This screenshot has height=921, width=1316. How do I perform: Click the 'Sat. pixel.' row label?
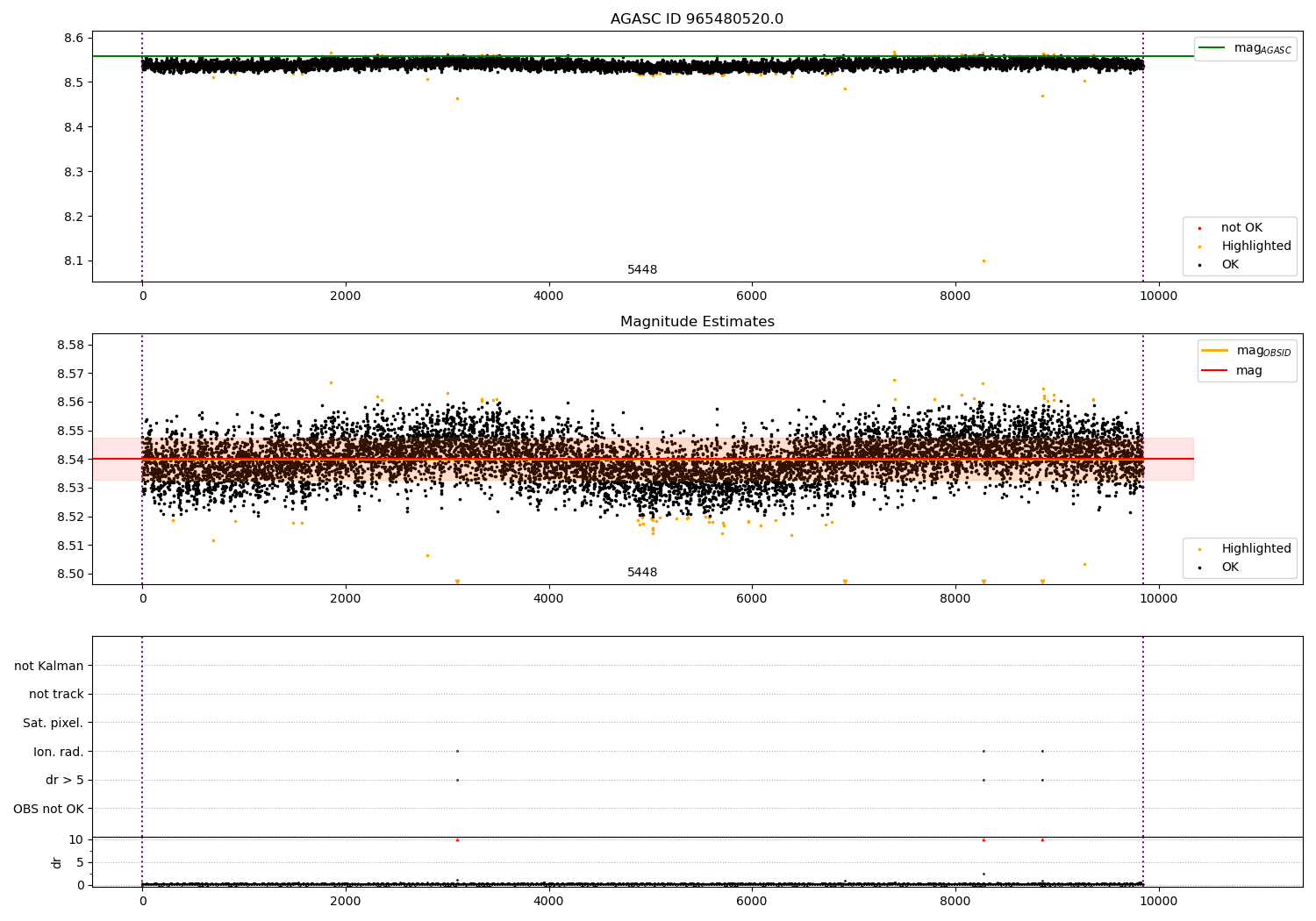54,724
